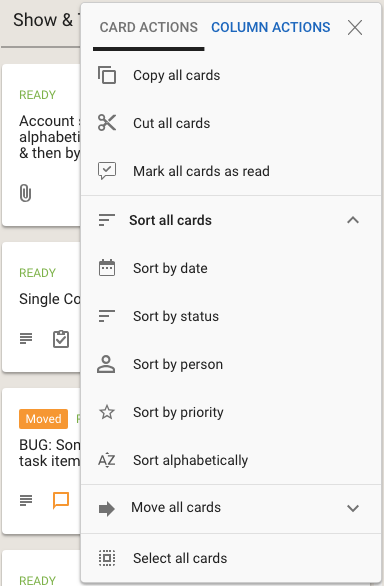Select the Card Actions tab
Image resolution: width=384 pixels, height=586 pixels.
coord(148,27)
